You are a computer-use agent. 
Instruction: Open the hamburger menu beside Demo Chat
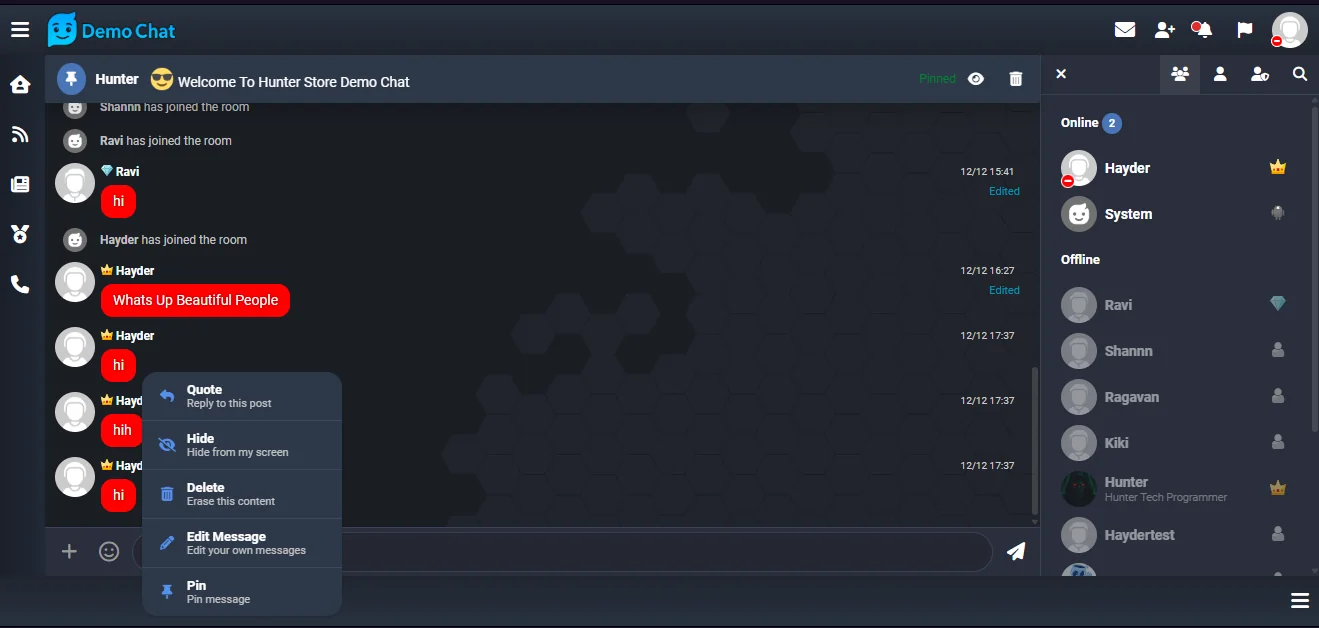point(20,30)
